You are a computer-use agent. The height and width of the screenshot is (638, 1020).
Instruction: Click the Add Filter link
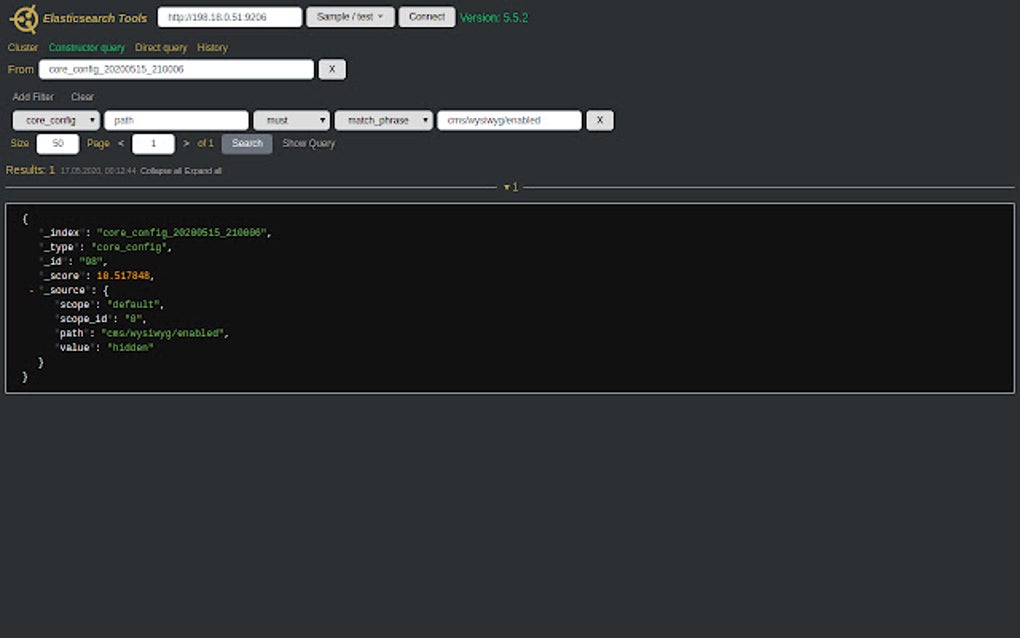pyautogui.click(x=32, y=96)
